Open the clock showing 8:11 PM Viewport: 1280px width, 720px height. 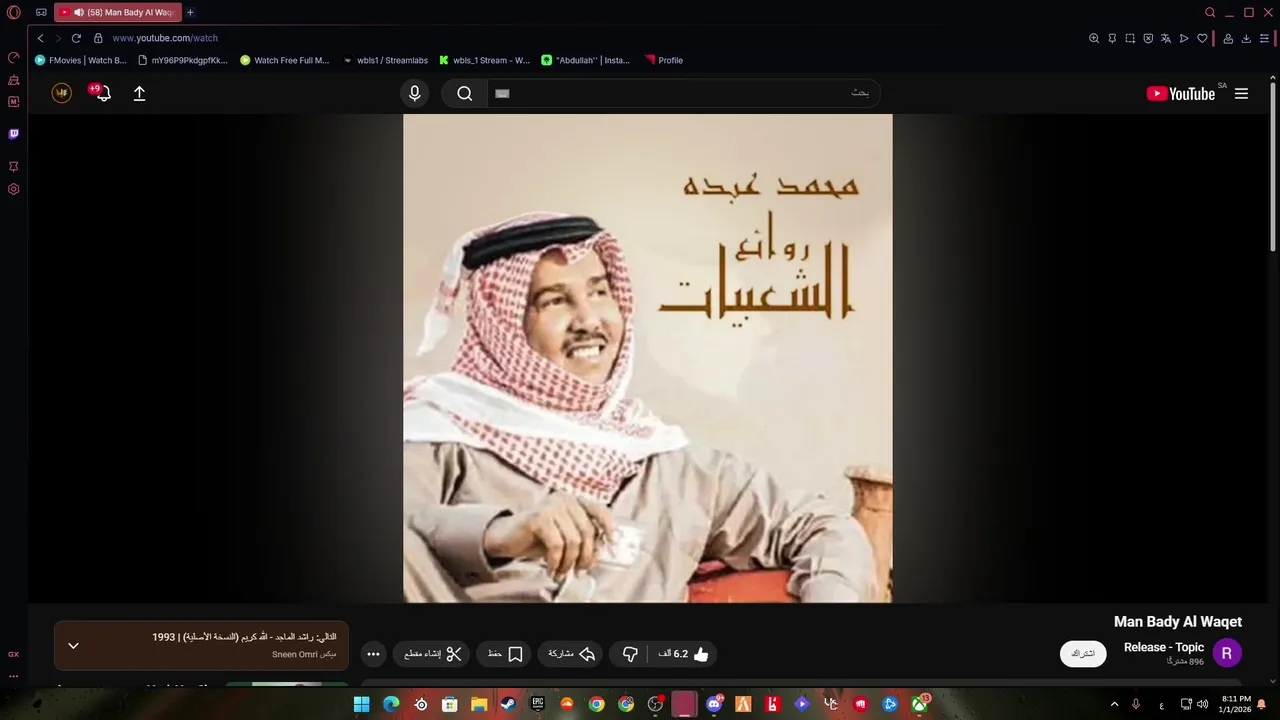1236,704
